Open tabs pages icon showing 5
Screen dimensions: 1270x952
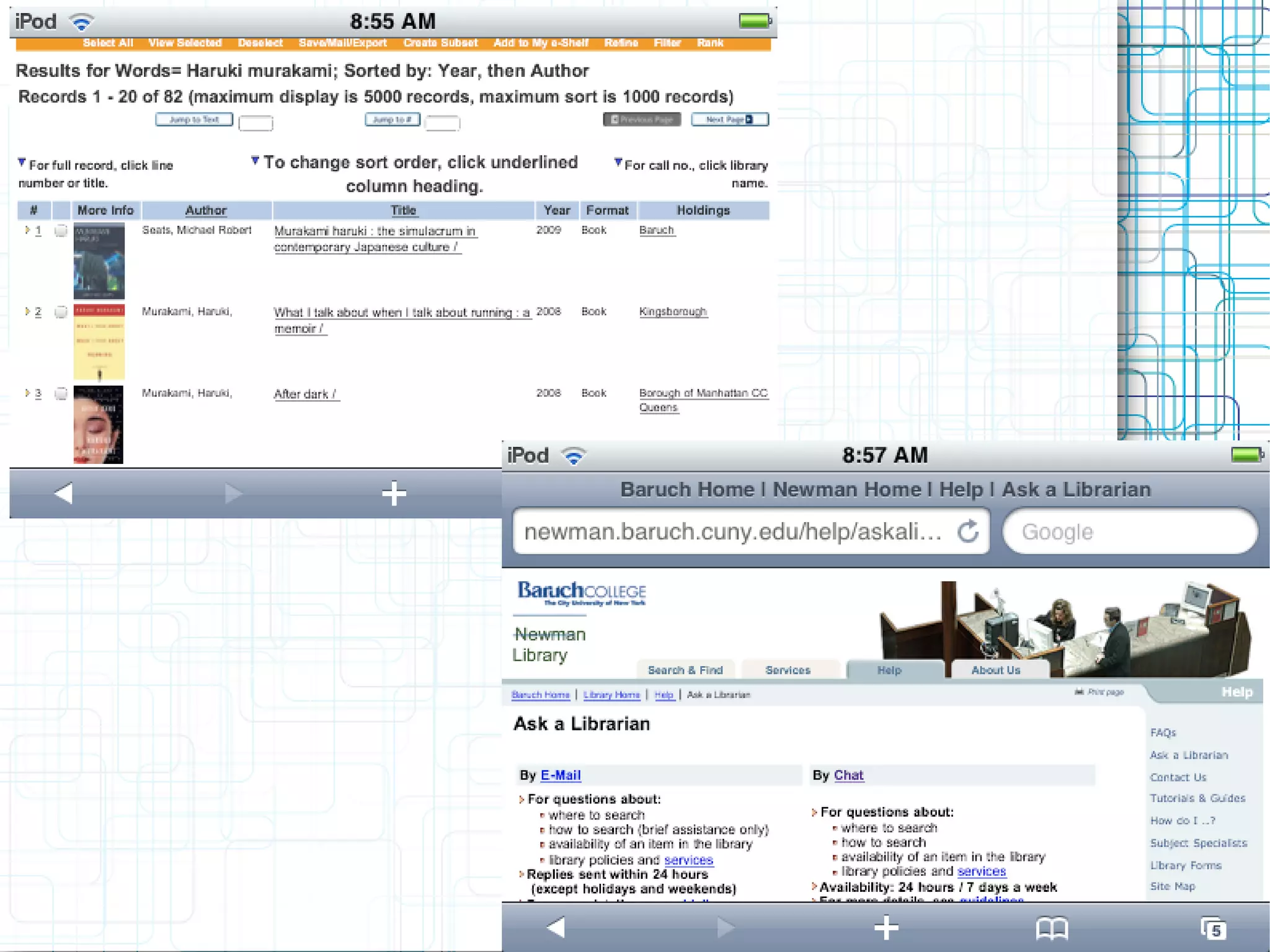tap(1213, 928)
